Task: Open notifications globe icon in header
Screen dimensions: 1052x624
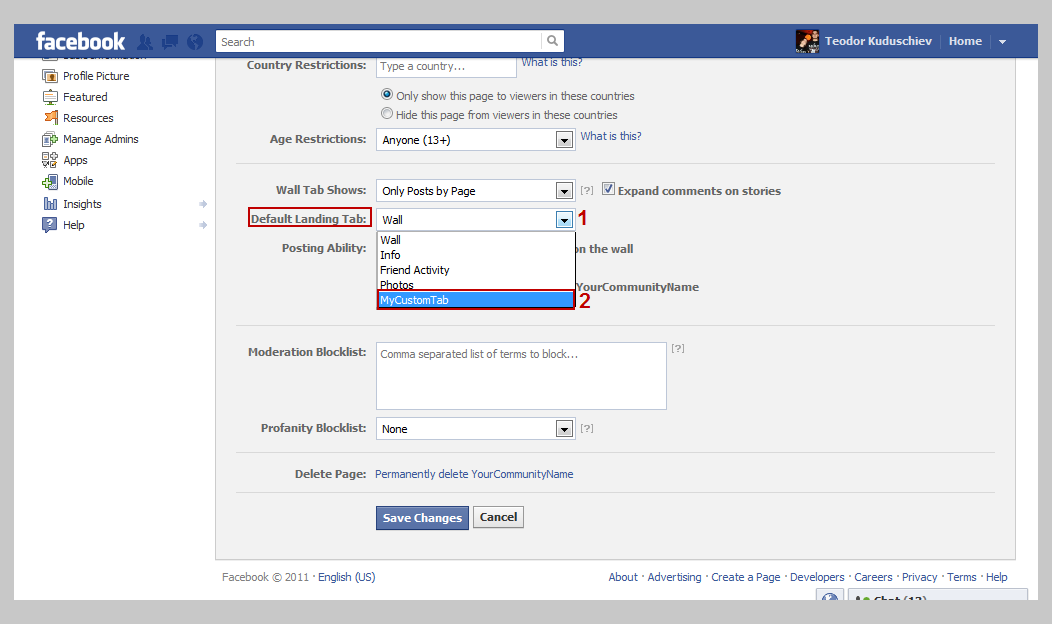Action: pos(195,42)
